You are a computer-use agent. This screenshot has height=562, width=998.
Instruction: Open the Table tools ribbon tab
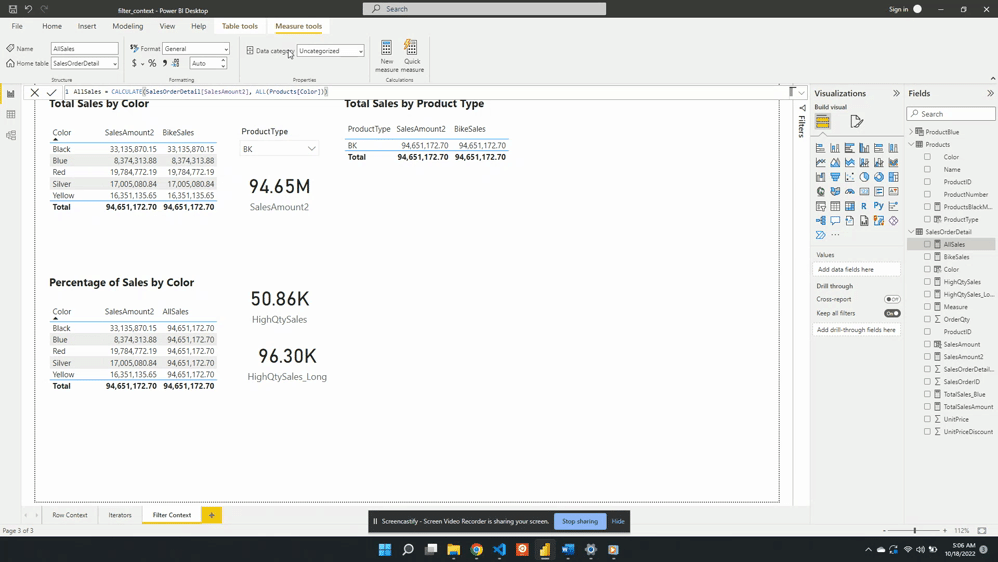(239, 26)
